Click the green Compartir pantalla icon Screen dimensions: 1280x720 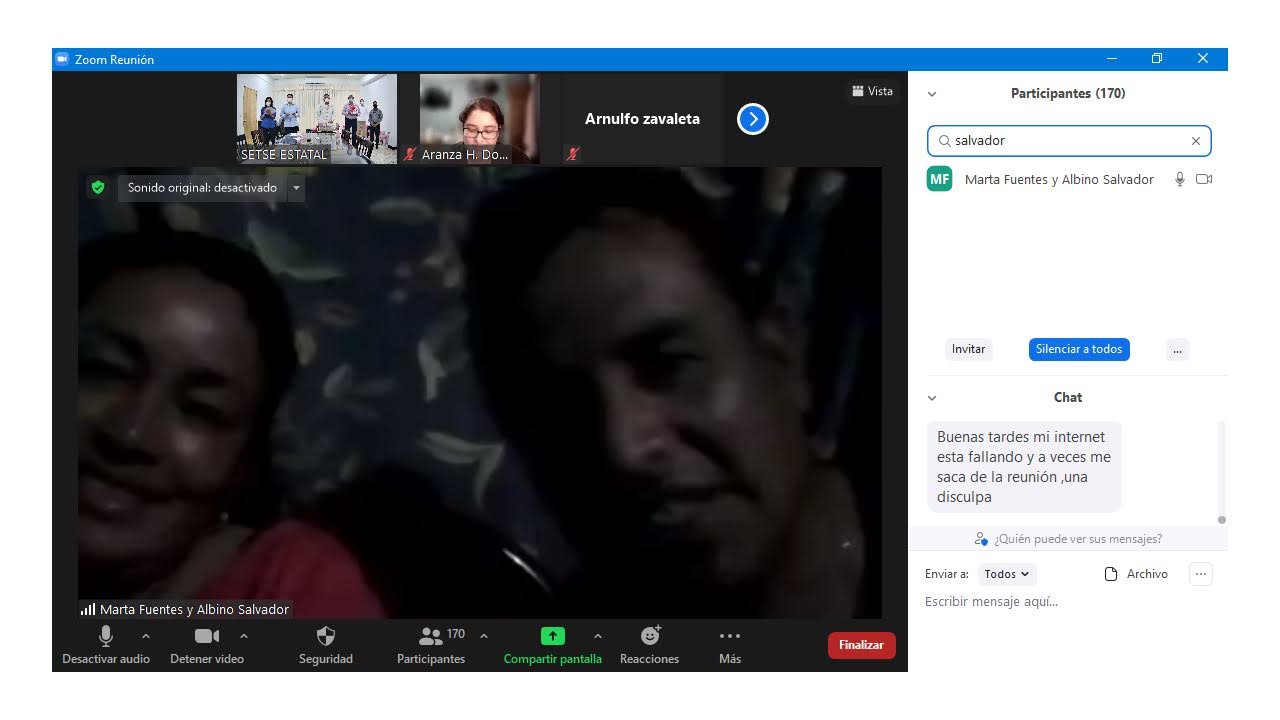click(x=553, y=636)
